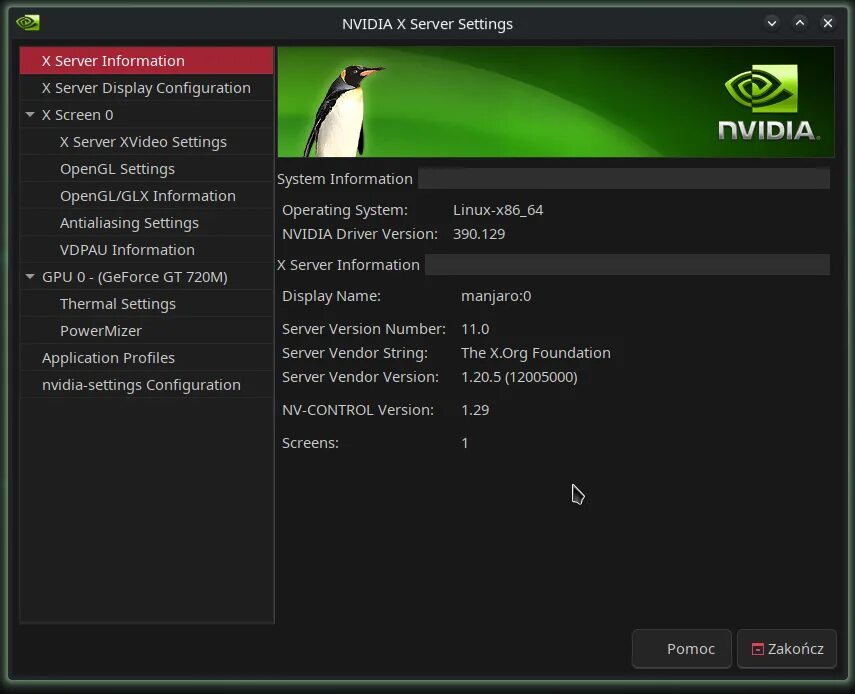Screen dimensions: 855x694
Task: Click the Server Version Number label
Action: [364, 329]
